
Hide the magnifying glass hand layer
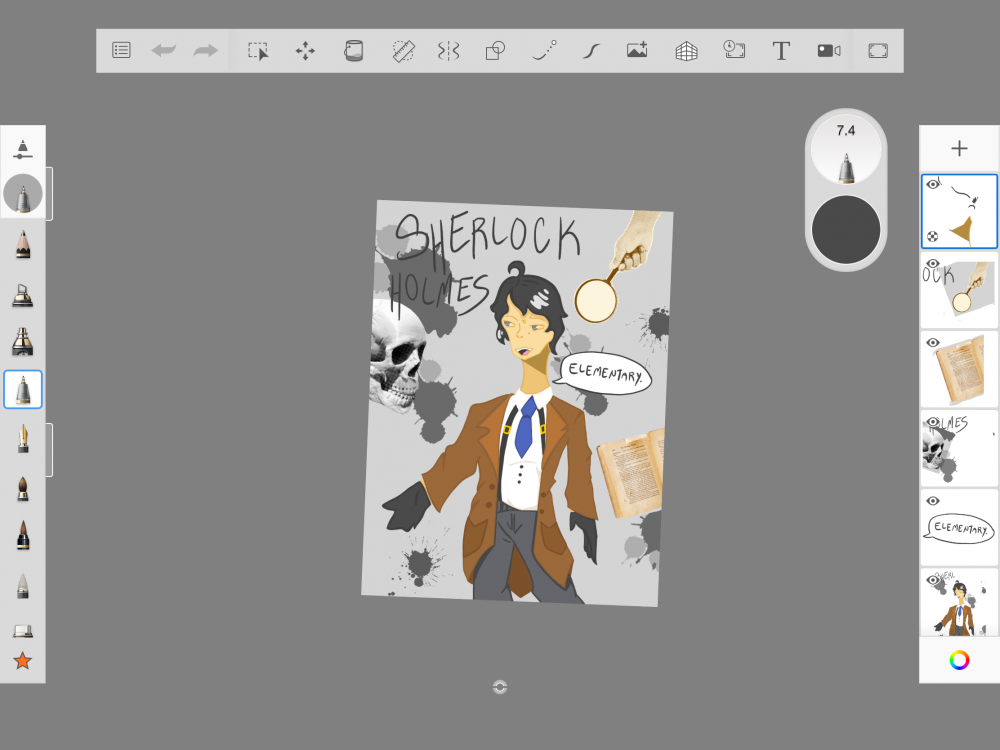pyautogui.click(x=932, y=263)
